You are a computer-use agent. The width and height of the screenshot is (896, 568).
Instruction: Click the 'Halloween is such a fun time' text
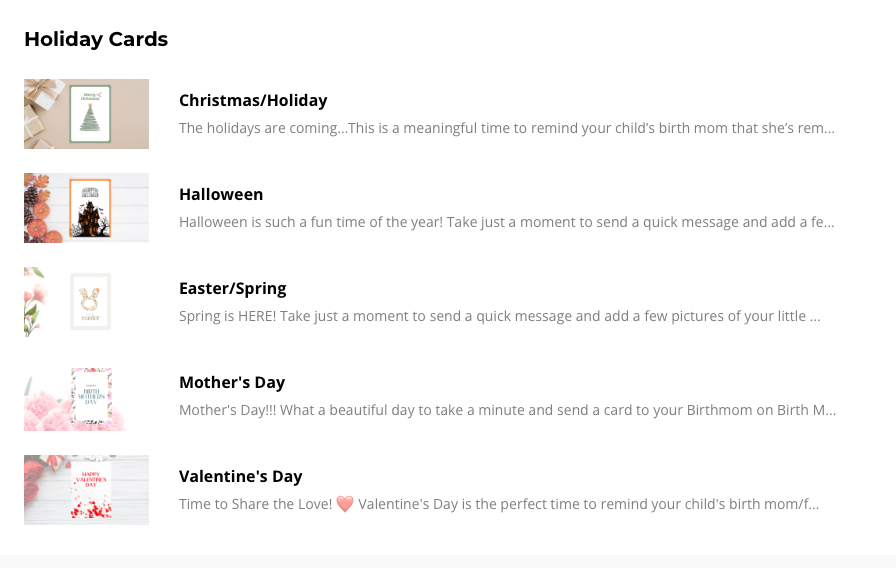[x=506, y=222]
